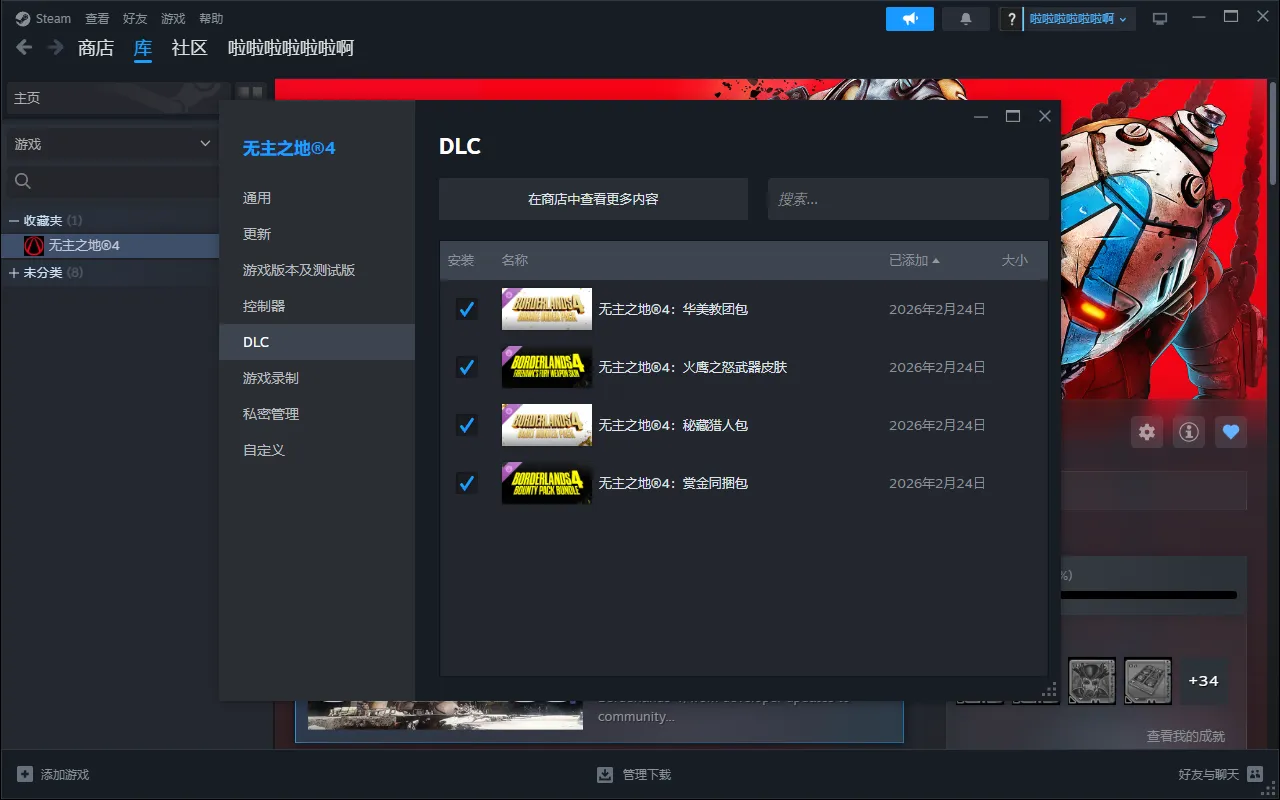Open the 游戏 filter dropdown
Image resolution: width=1280 pixels, height=800 pixels.
(x=112, y=144)
